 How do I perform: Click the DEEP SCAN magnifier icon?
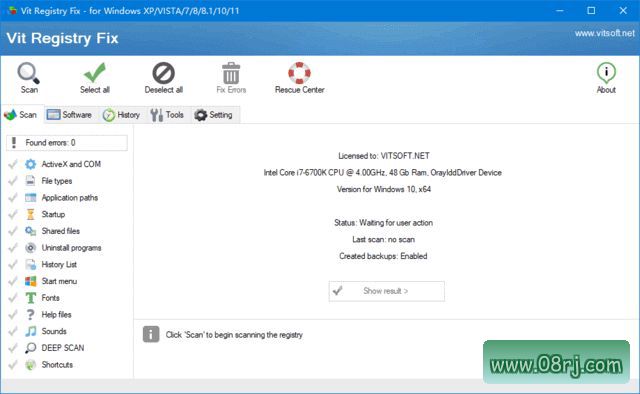[30, 348]
